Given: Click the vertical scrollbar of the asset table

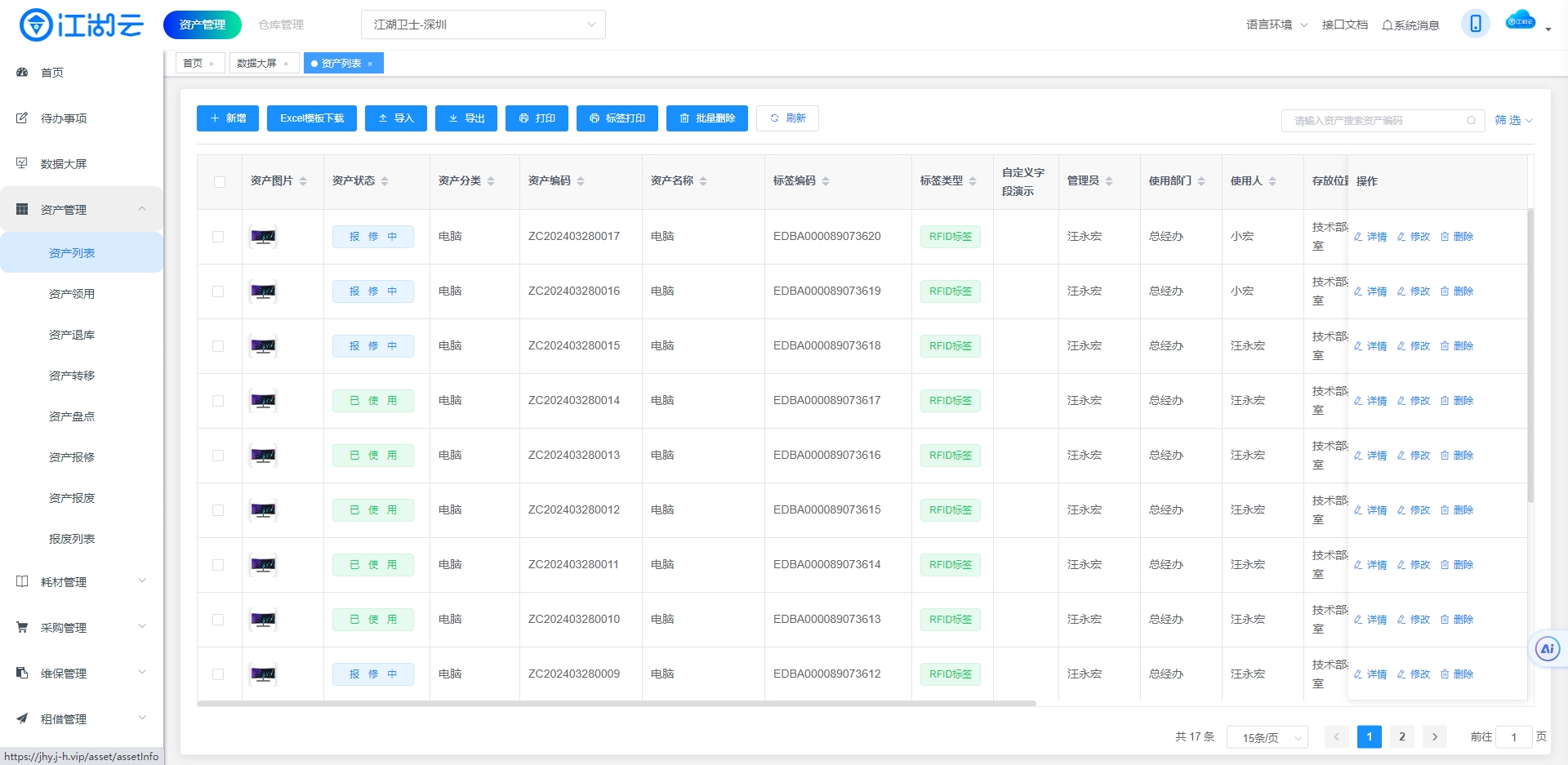Looking at the screenshot, I should [1530, 356].
